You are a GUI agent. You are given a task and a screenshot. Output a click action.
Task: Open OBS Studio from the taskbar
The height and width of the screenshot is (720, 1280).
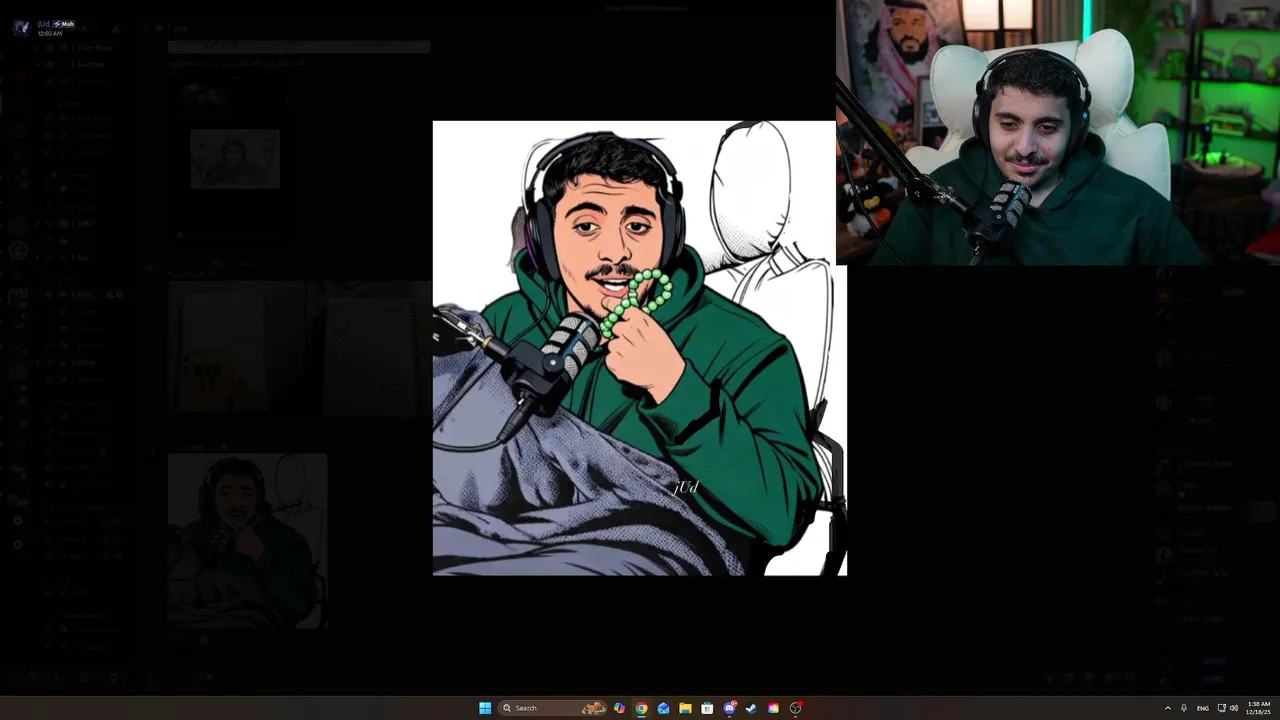point(795,708)
